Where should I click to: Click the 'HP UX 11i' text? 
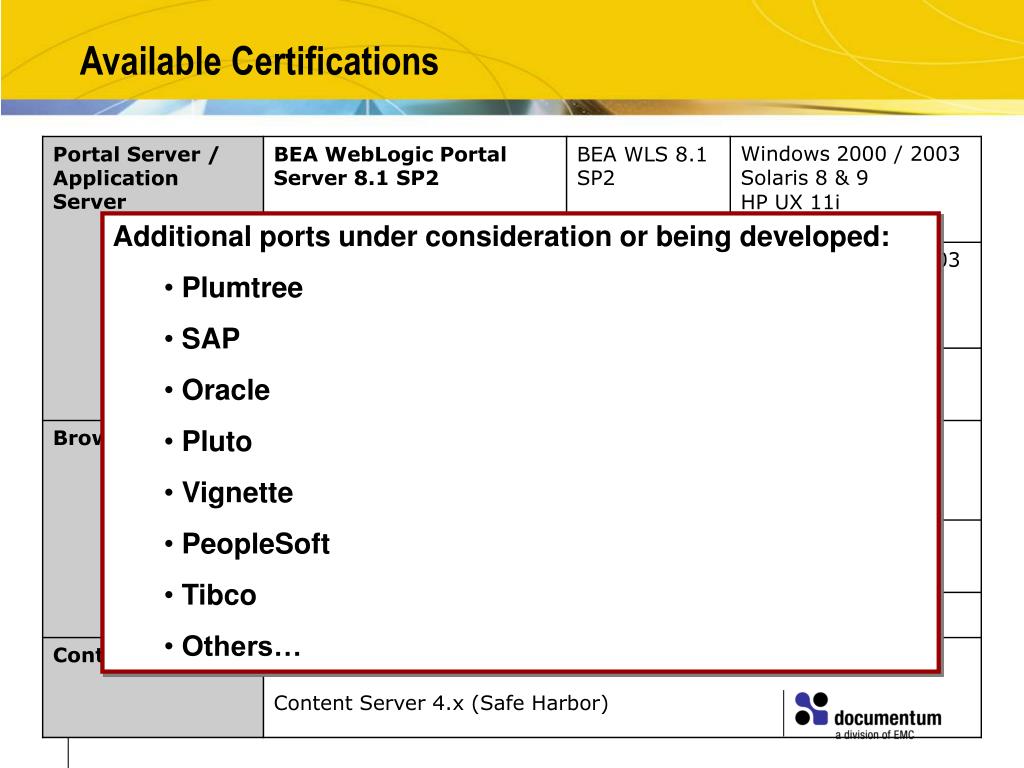[x=790, y=202]
